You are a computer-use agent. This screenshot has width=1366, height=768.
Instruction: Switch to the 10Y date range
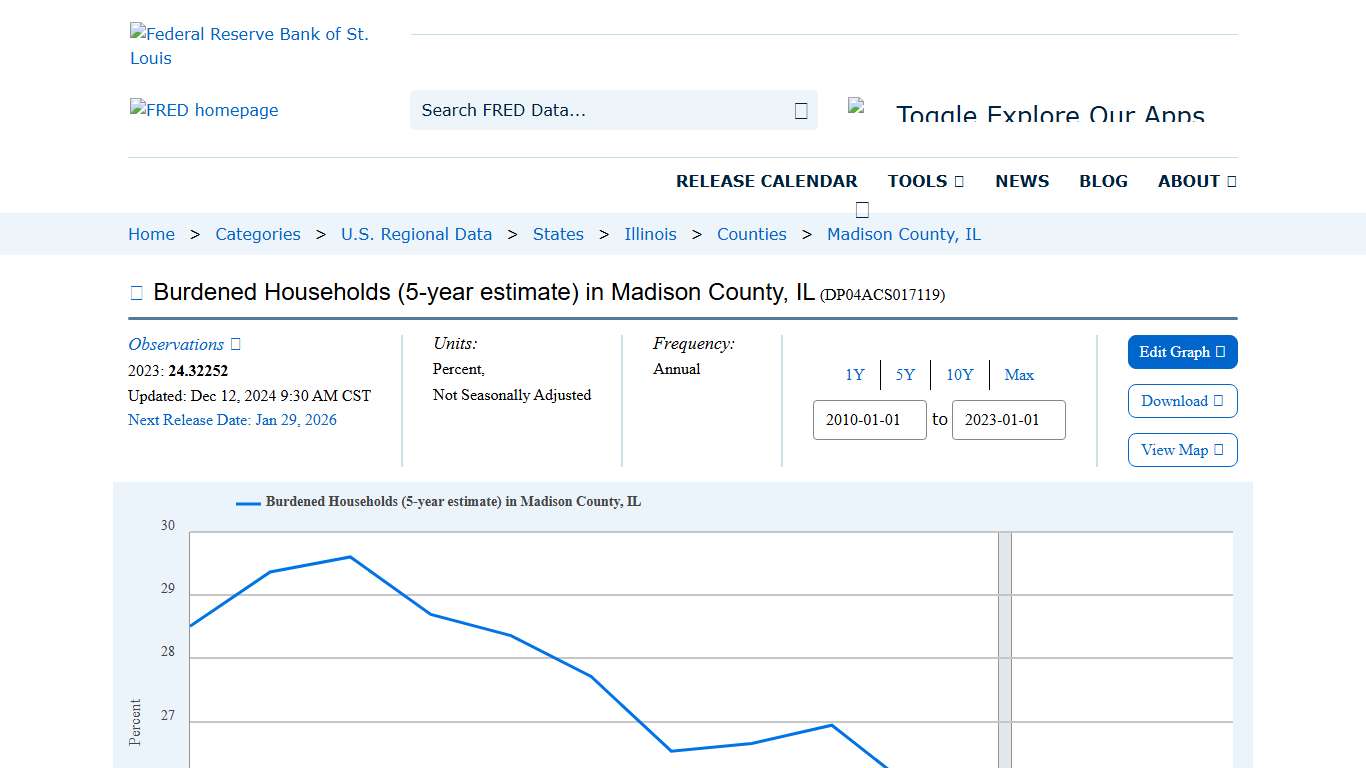(959, 375)
